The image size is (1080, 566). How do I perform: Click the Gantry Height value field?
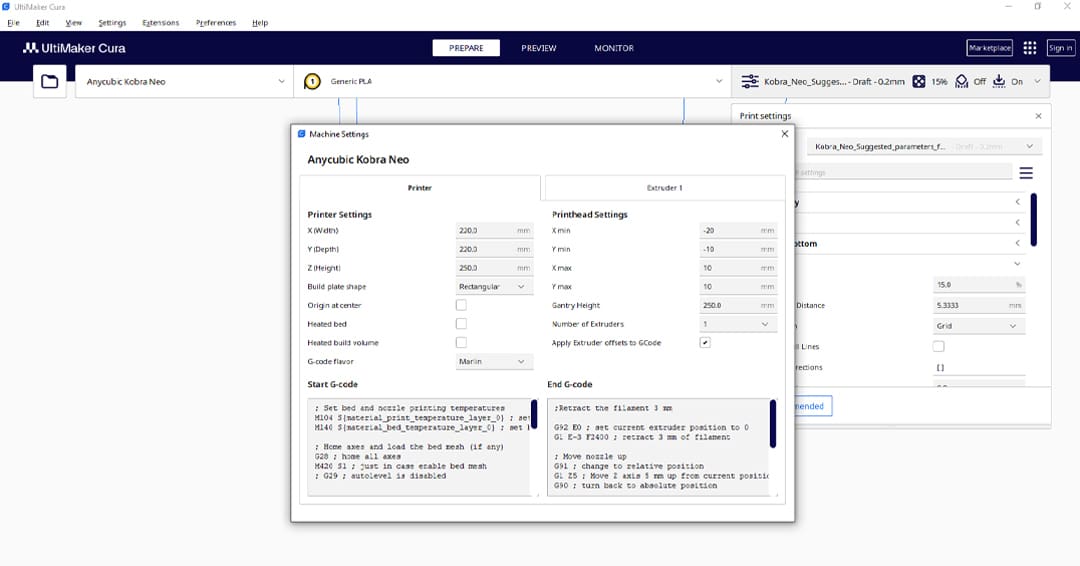(x=738, y=305)
